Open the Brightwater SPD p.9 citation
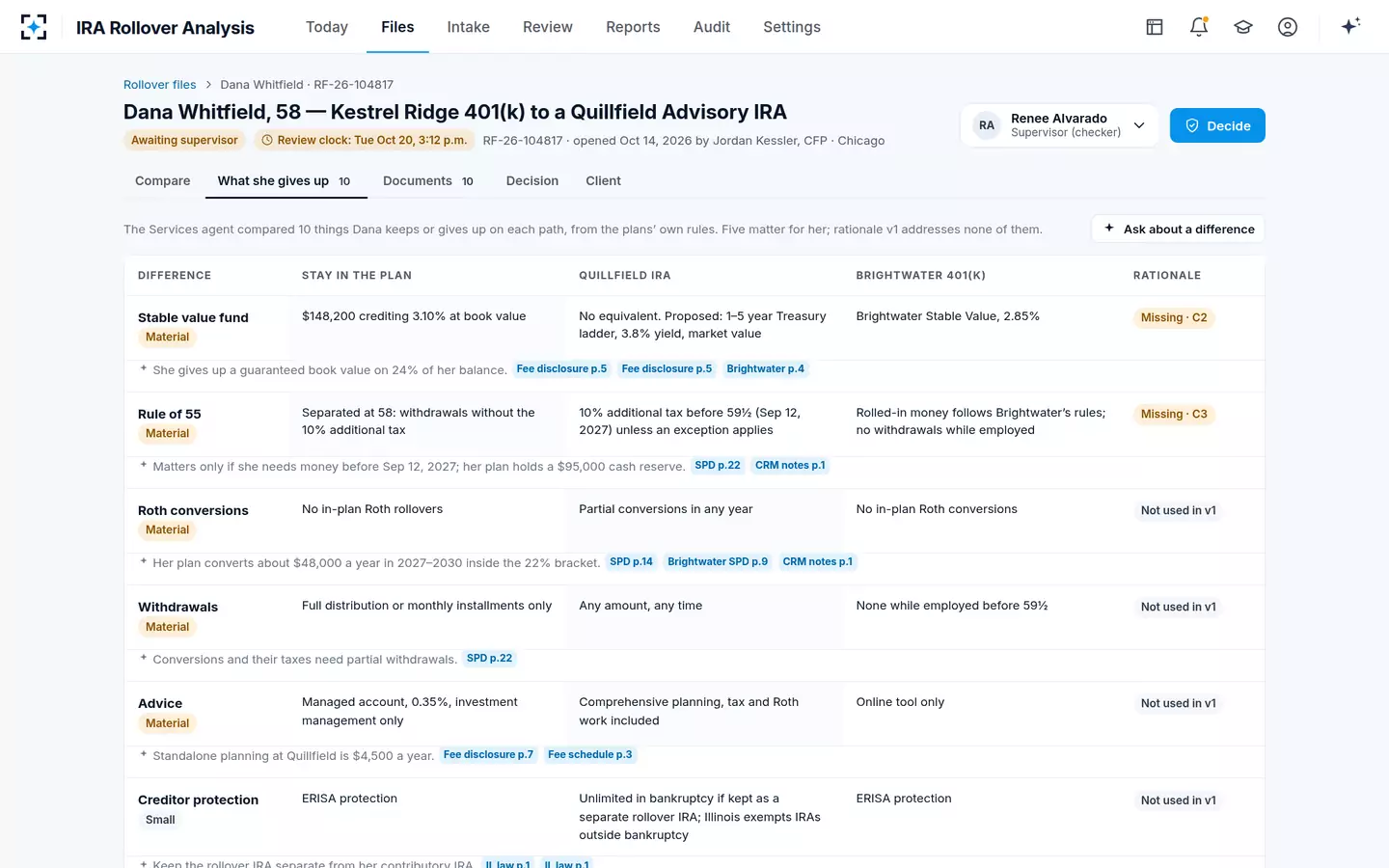Image resolution: width=1389 pixels, height=868 pixels. point(718,562)
